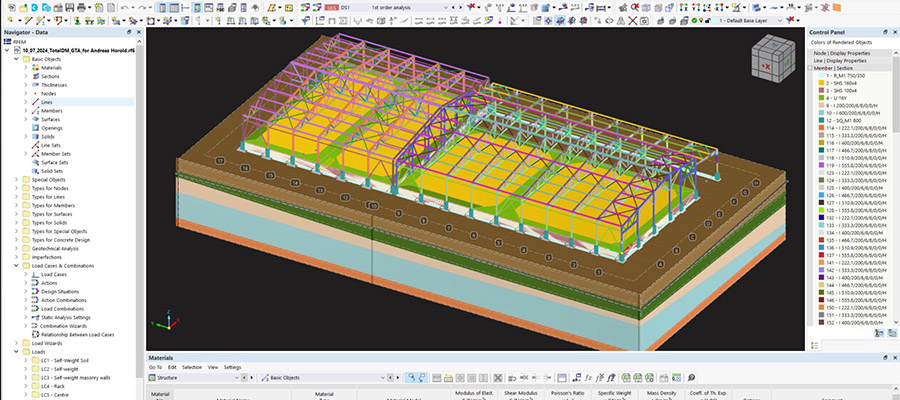The image size is (900, 400).
Task: Open the Selection menu in Materials panel
Action: point(191,367)
